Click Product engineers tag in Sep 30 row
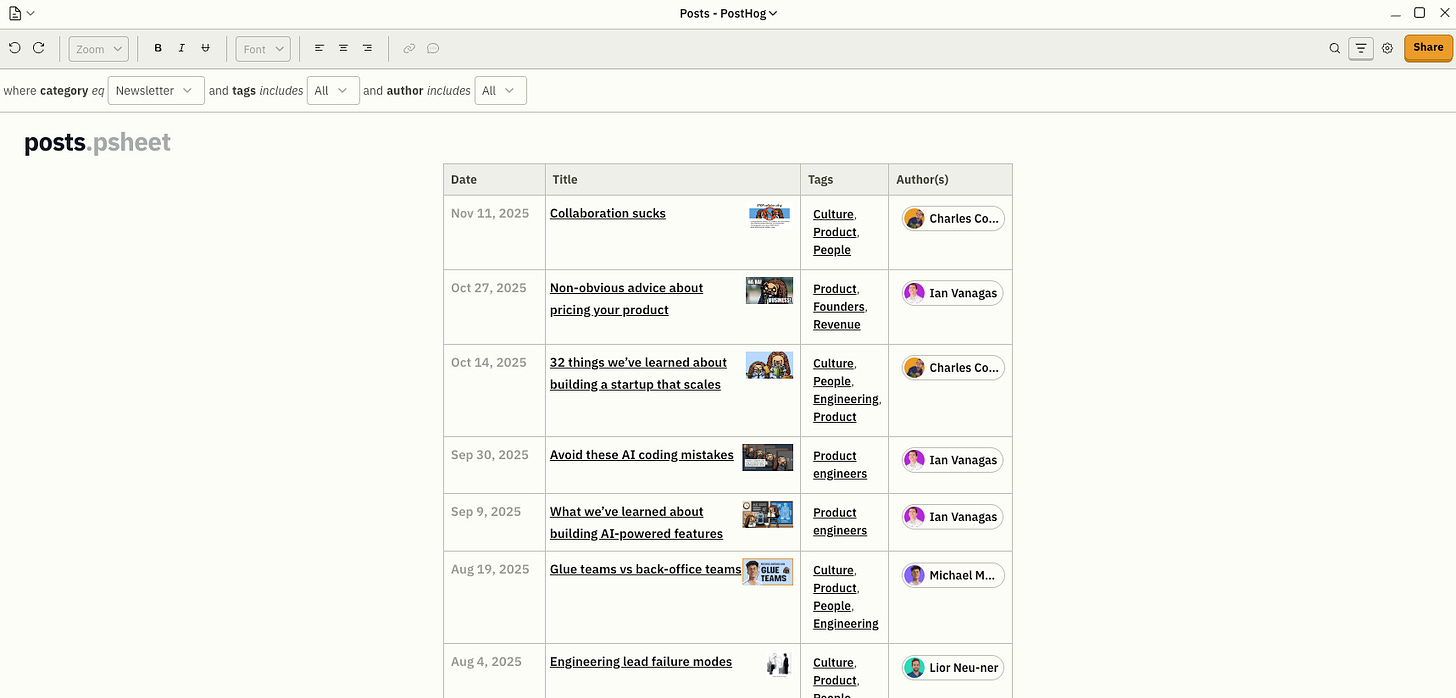The width and height of the screenshot is (1456, 698). tap(840, 465)
